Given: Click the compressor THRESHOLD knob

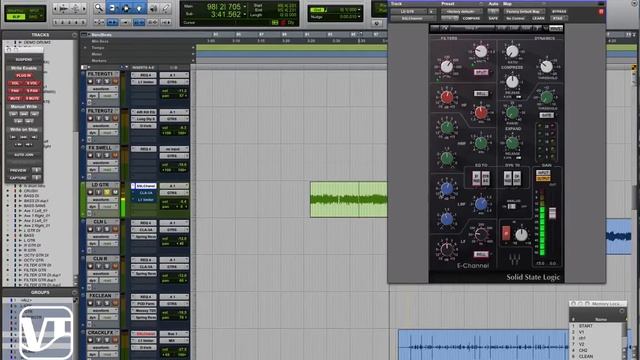Looking at the screenshot, I should (x=546, y=67).
